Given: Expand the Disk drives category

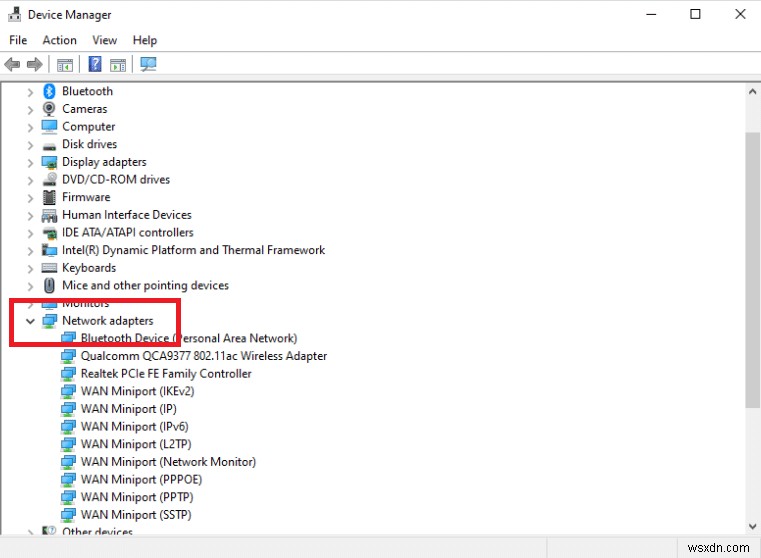Looking at the screenshot, I should pyautogui.click(x=30, y=145).
